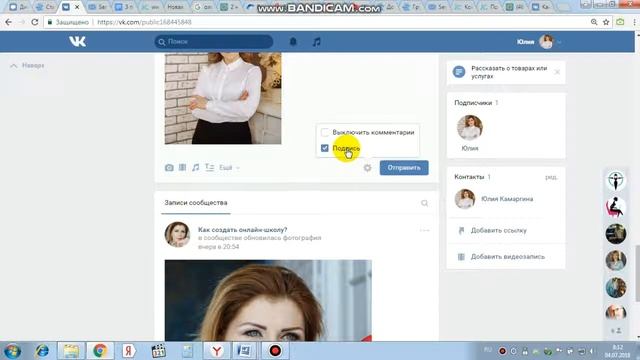Open the music note icon in header
Screen dimensions: 640x360
coord(316,42)
